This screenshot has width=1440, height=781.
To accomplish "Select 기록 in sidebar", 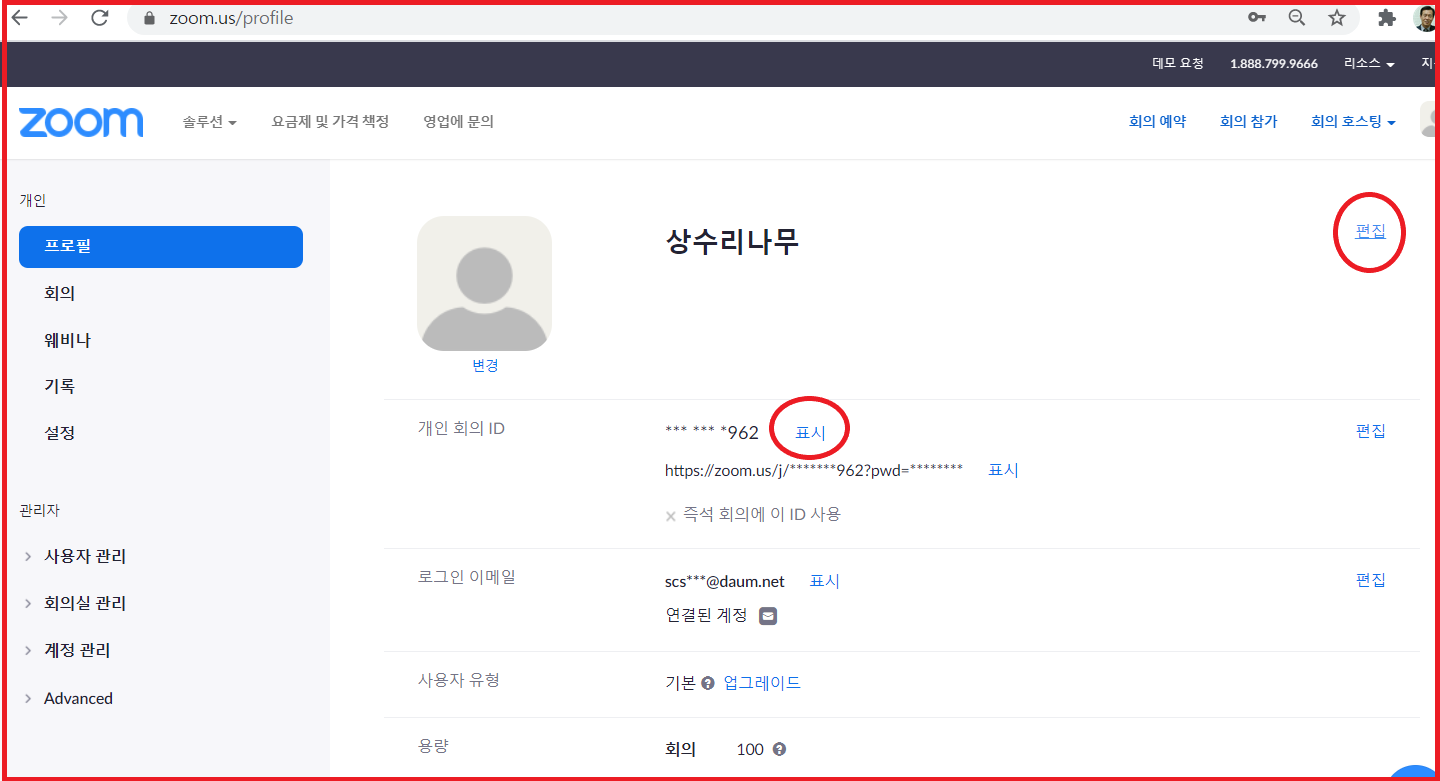I will (x=60, y=386).
